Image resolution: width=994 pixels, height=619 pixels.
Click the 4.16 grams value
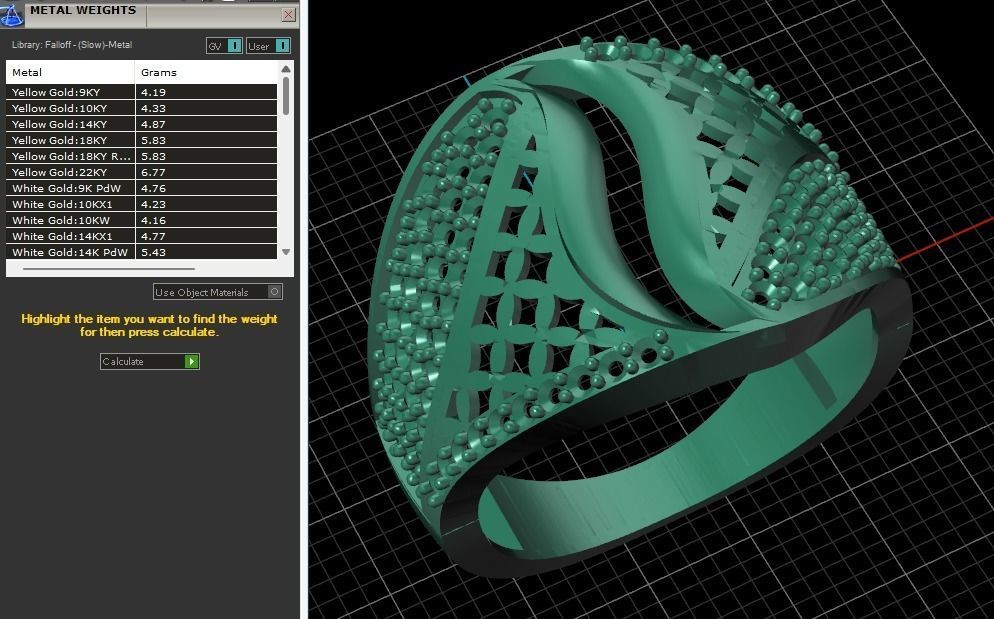(153, 220)
